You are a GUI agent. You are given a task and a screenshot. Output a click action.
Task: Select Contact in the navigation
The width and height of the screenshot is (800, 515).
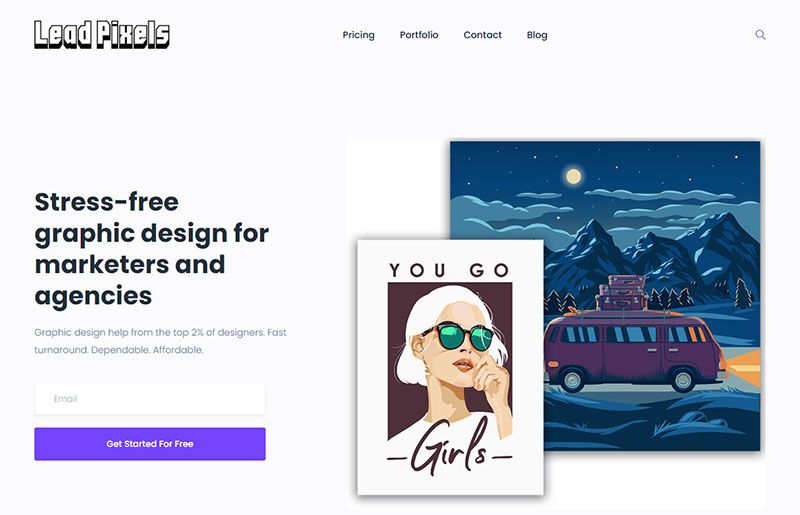click(x=482, y=35)
